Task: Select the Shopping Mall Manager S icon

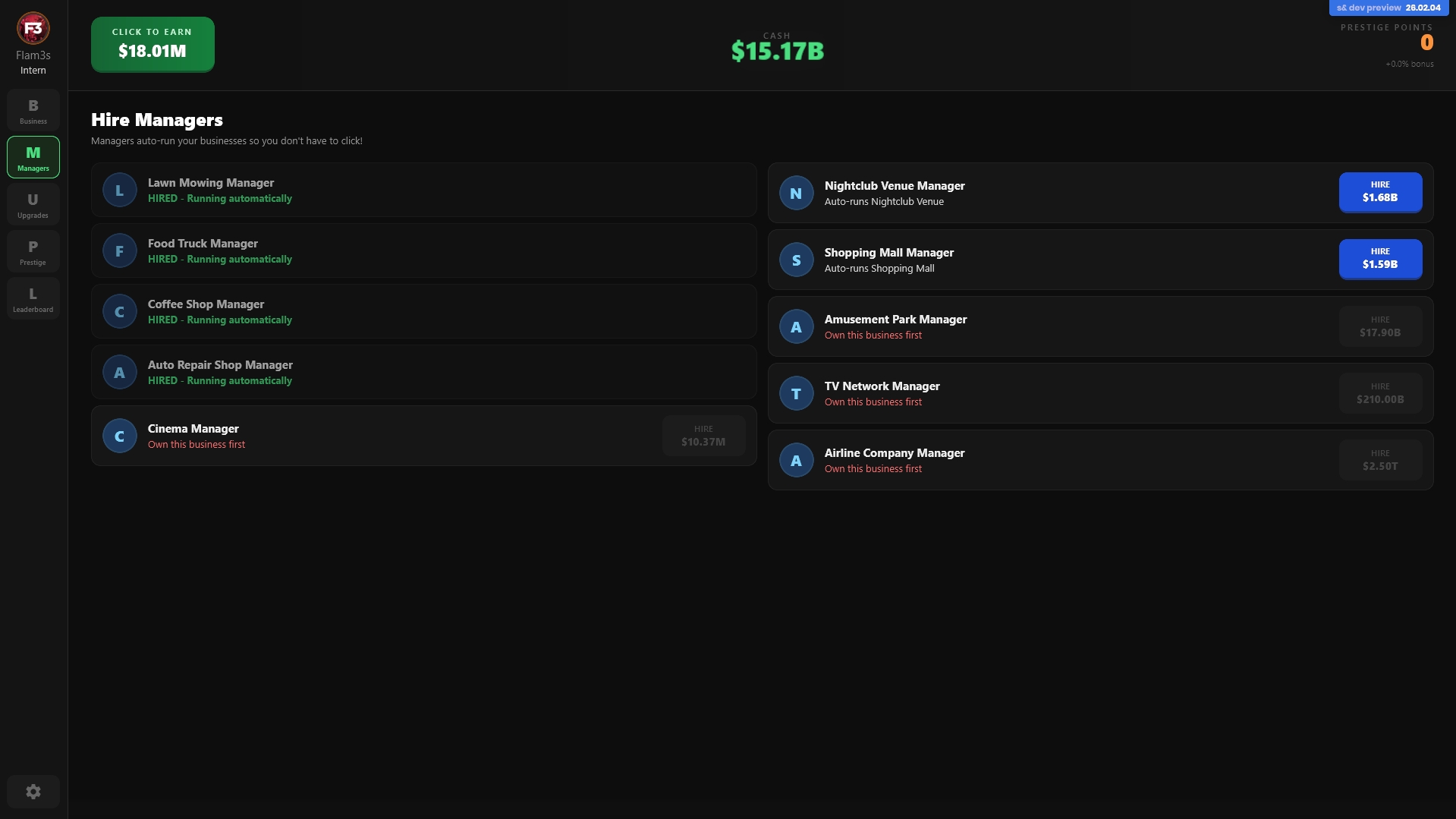Action: pos(796,260)
